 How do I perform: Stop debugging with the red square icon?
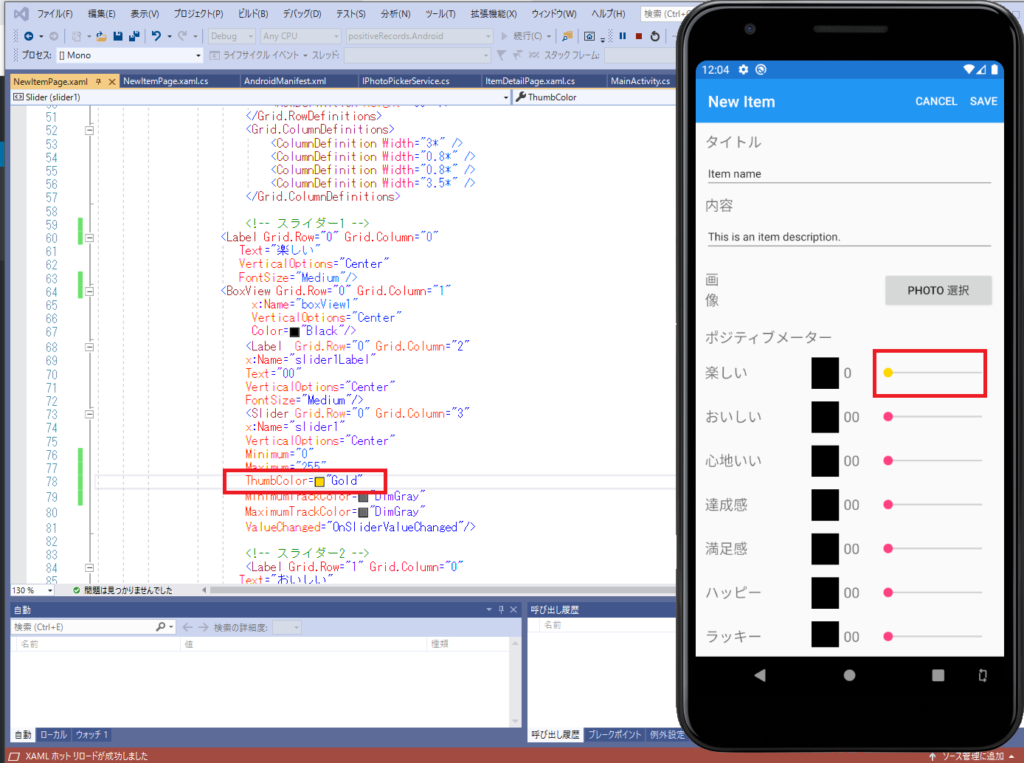[x=638, y=36]
